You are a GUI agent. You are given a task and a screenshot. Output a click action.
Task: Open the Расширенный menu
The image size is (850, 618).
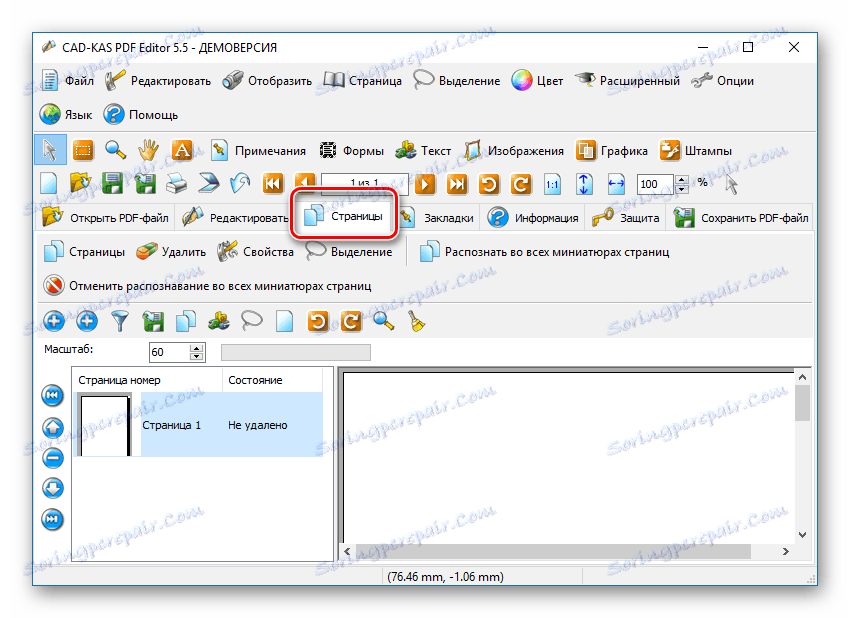click(627, 81)
